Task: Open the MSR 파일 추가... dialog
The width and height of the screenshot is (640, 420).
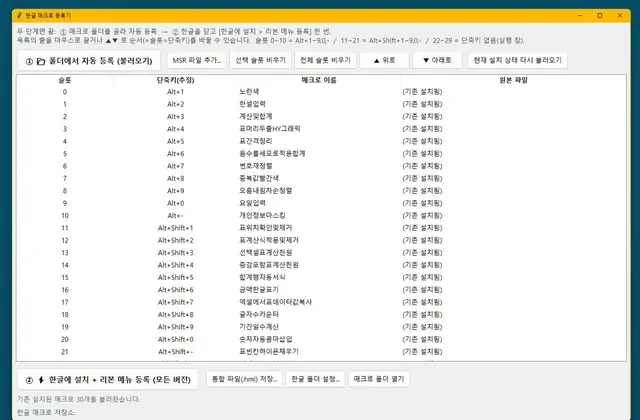Action: pos(197,60)
